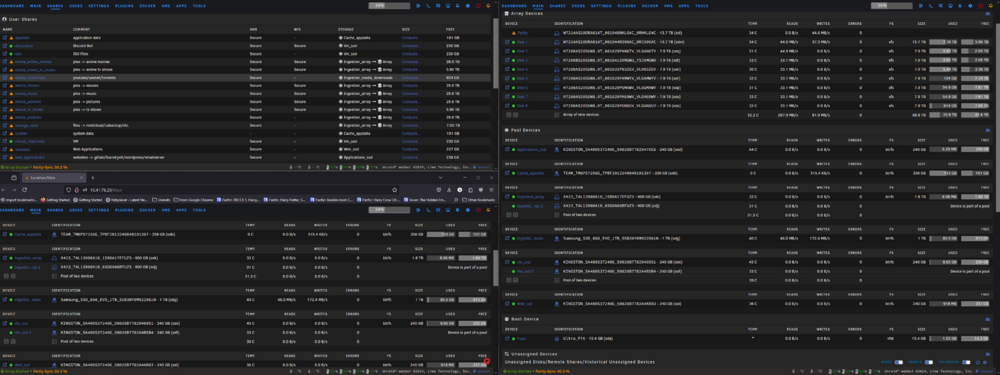Open browse icon beside Flash boot device

(x=508, y=339)
